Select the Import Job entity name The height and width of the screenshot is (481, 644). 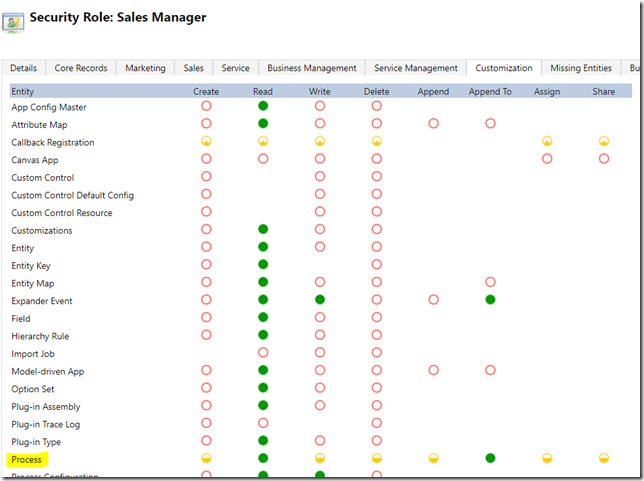[33, 354]
